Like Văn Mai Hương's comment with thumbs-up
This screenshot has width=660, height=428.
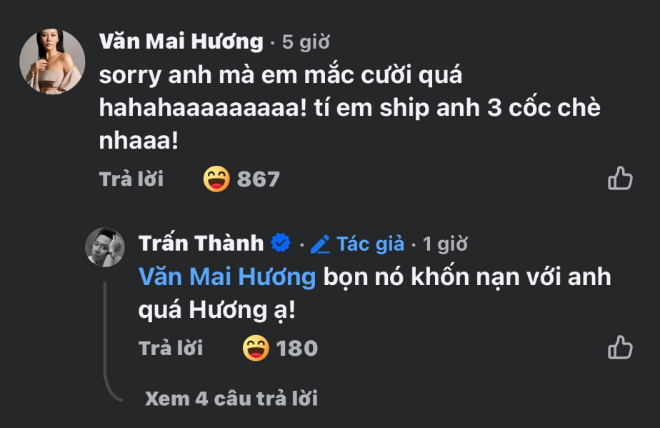point(620,179)
